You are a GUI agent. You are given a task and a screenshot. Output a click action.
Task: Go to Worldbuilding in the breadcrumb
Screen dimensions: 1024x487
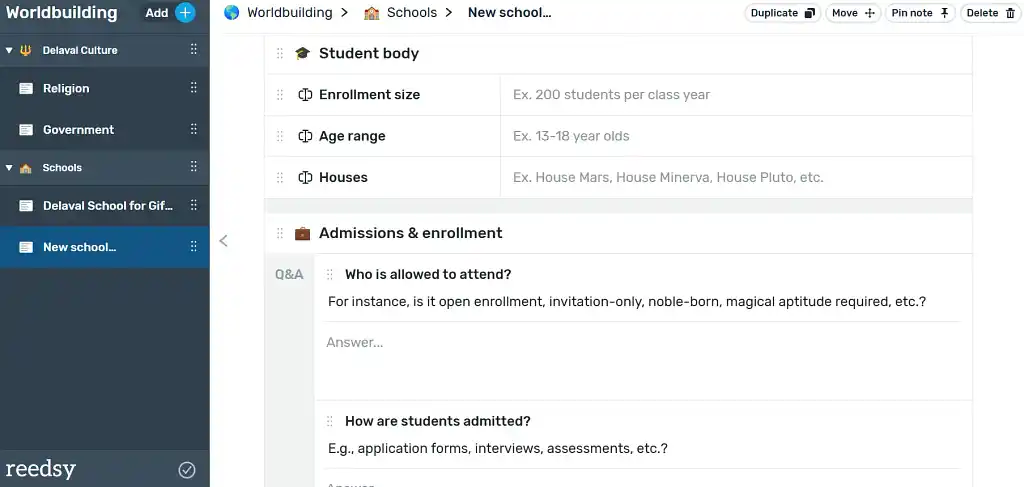(x=289, y=12)
